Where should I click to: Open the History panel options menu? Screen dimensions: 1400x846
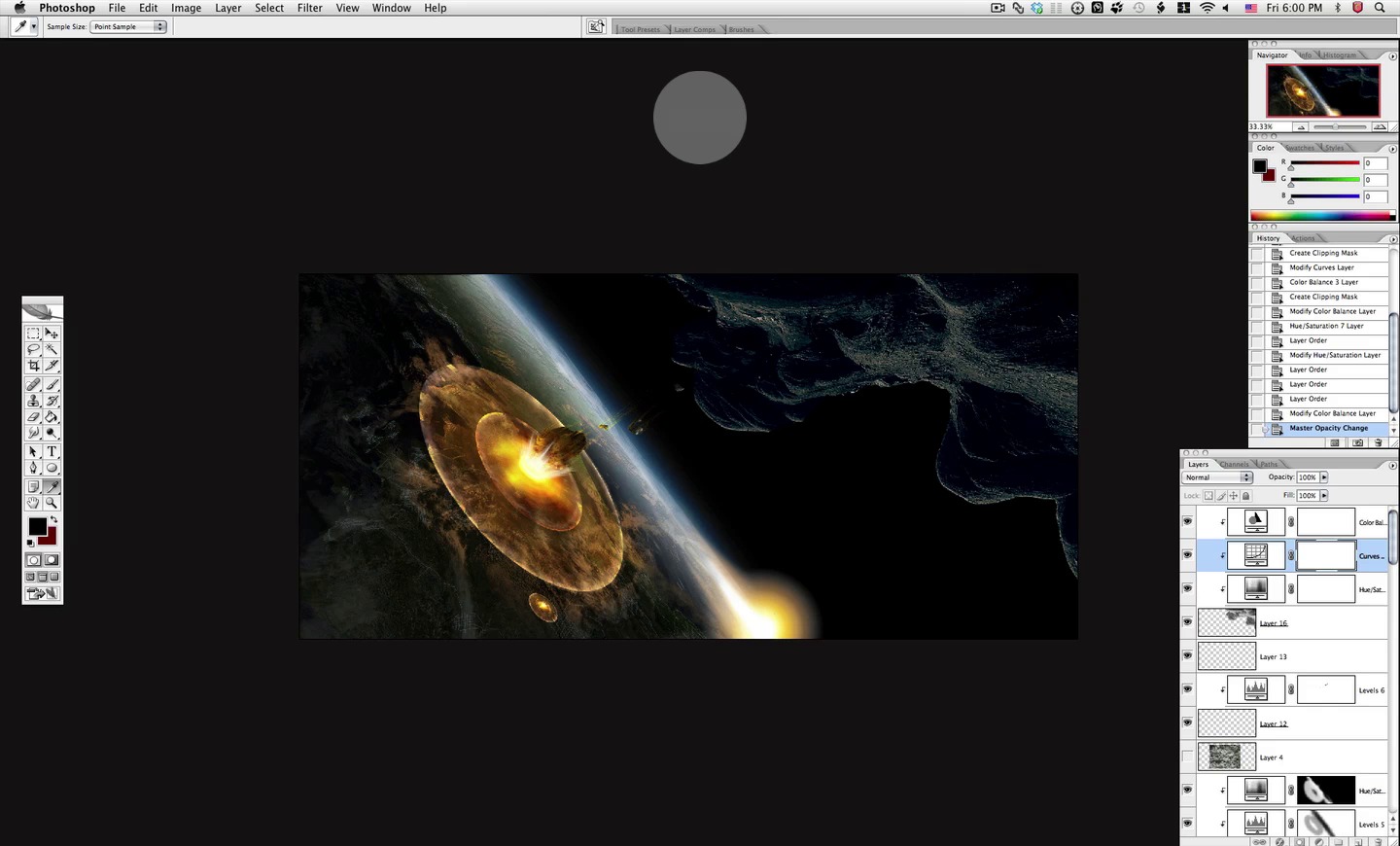(x=1392, y=239)
